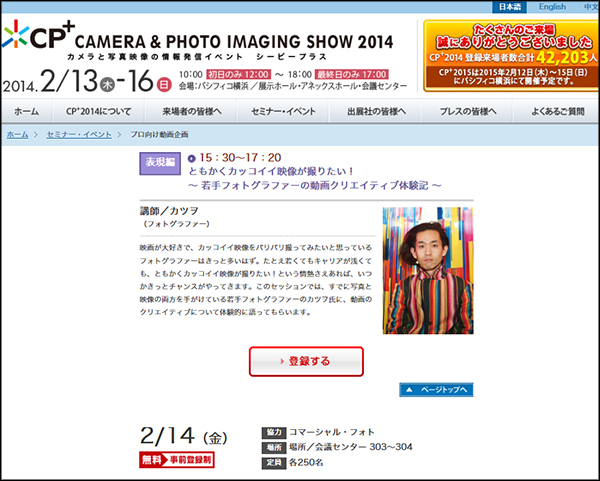
Task: Click the purple 表現編 badge
Action: 159,164
